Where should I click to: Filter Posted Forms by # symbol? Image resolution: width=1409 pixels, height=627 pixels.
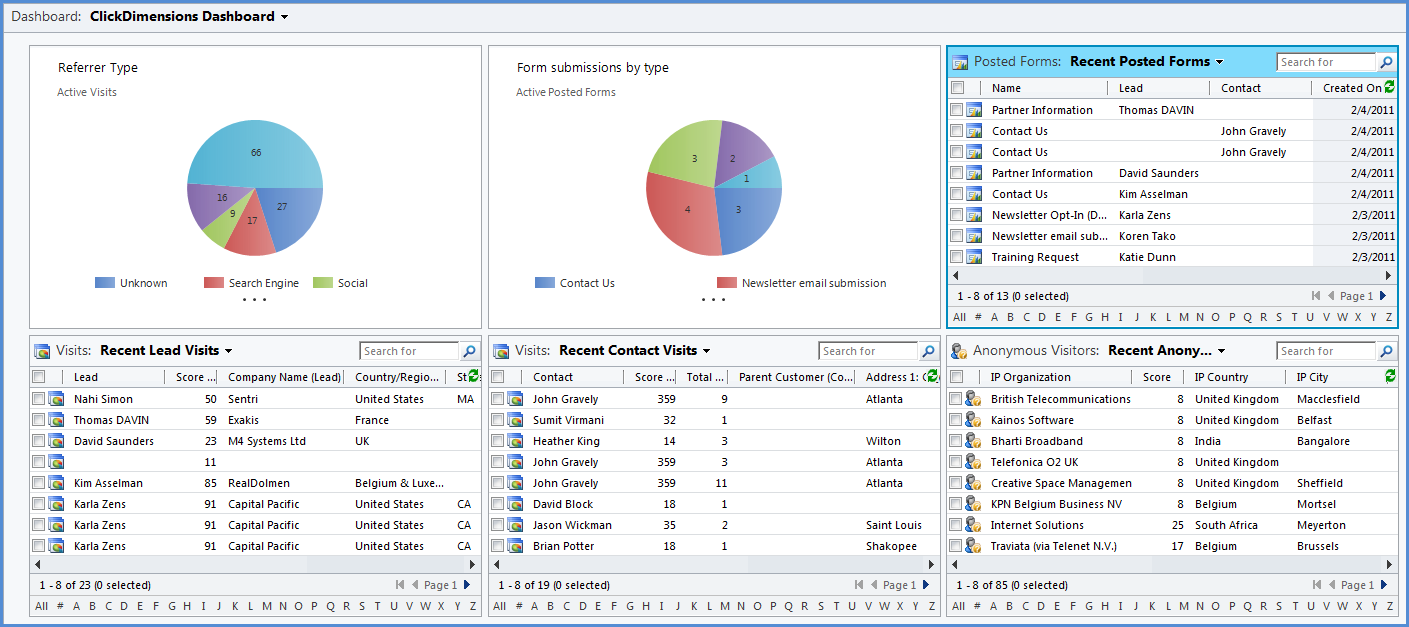click(977, 317)
